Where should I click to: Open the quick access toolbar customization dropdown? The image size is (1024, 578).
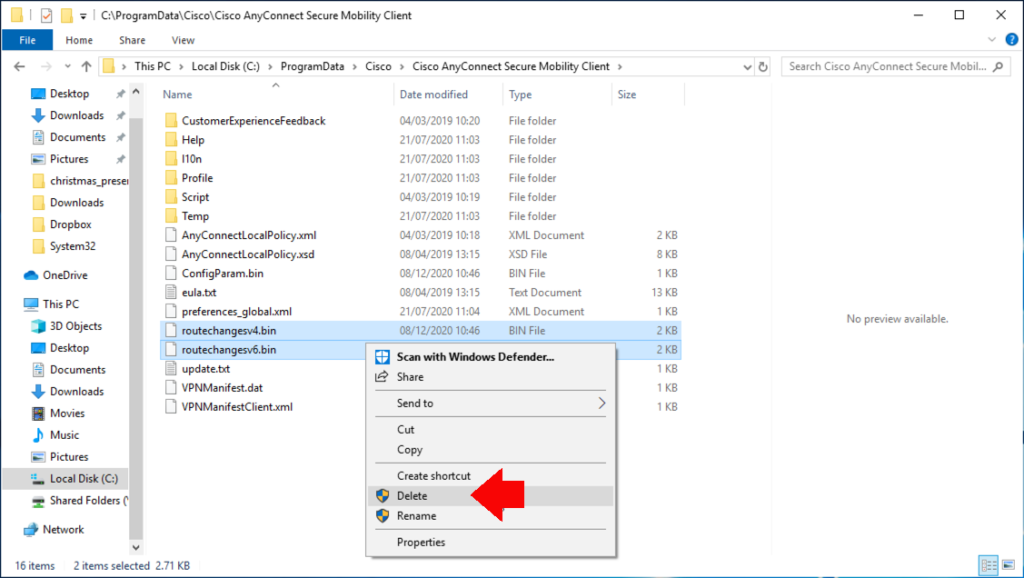tap(84, 15)
